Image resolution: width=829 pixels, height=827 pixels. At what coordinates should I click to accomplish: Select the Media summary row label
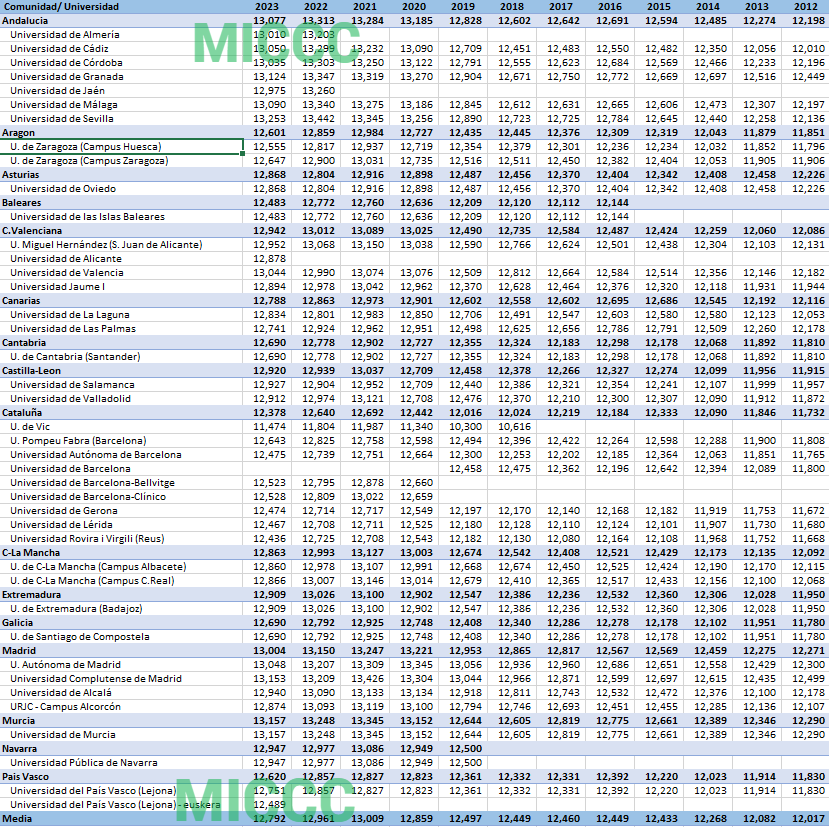tap(17, 819)
